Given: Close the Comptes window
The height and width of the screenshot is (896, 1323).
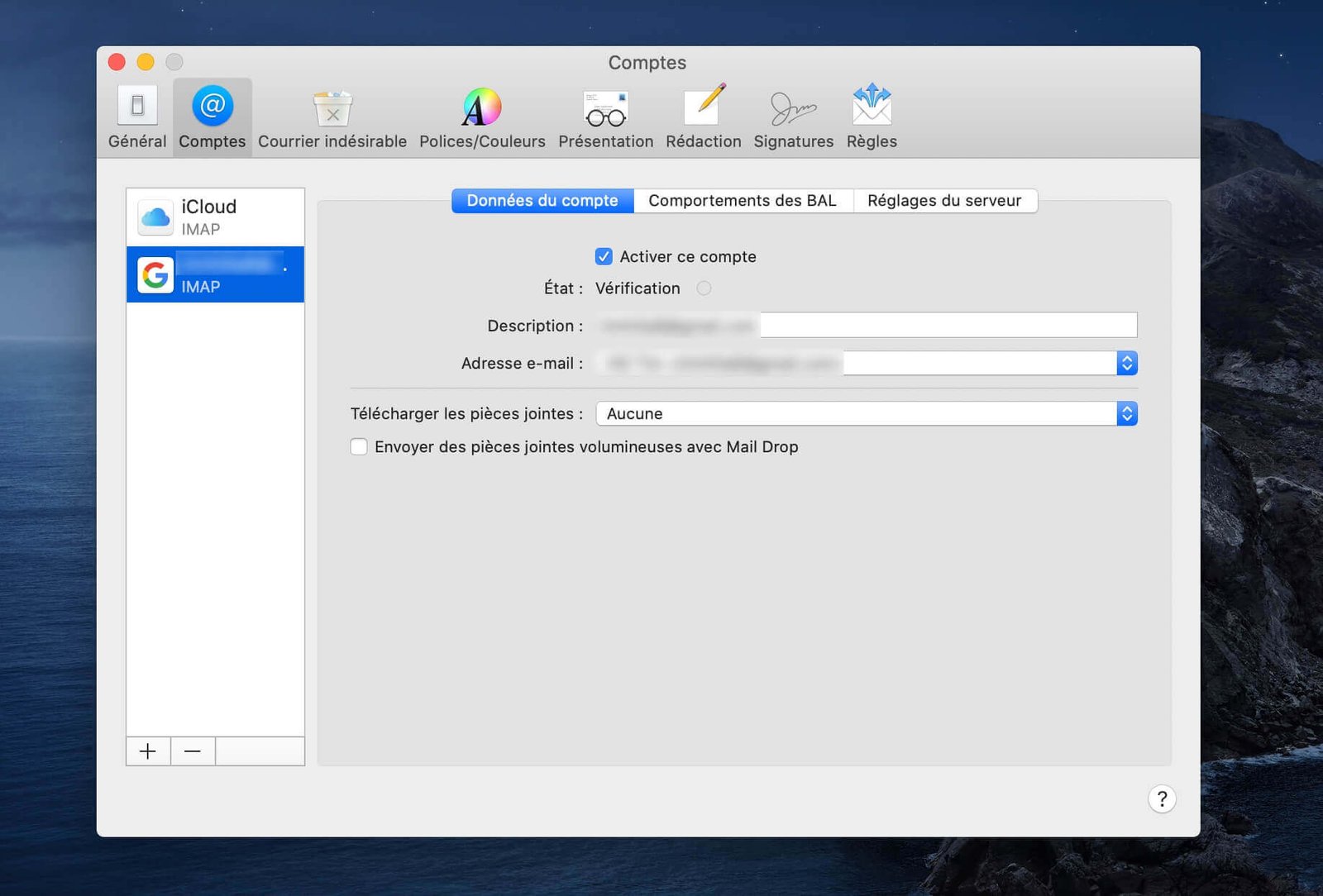Looking at the screenshot, I should (117, 62).
